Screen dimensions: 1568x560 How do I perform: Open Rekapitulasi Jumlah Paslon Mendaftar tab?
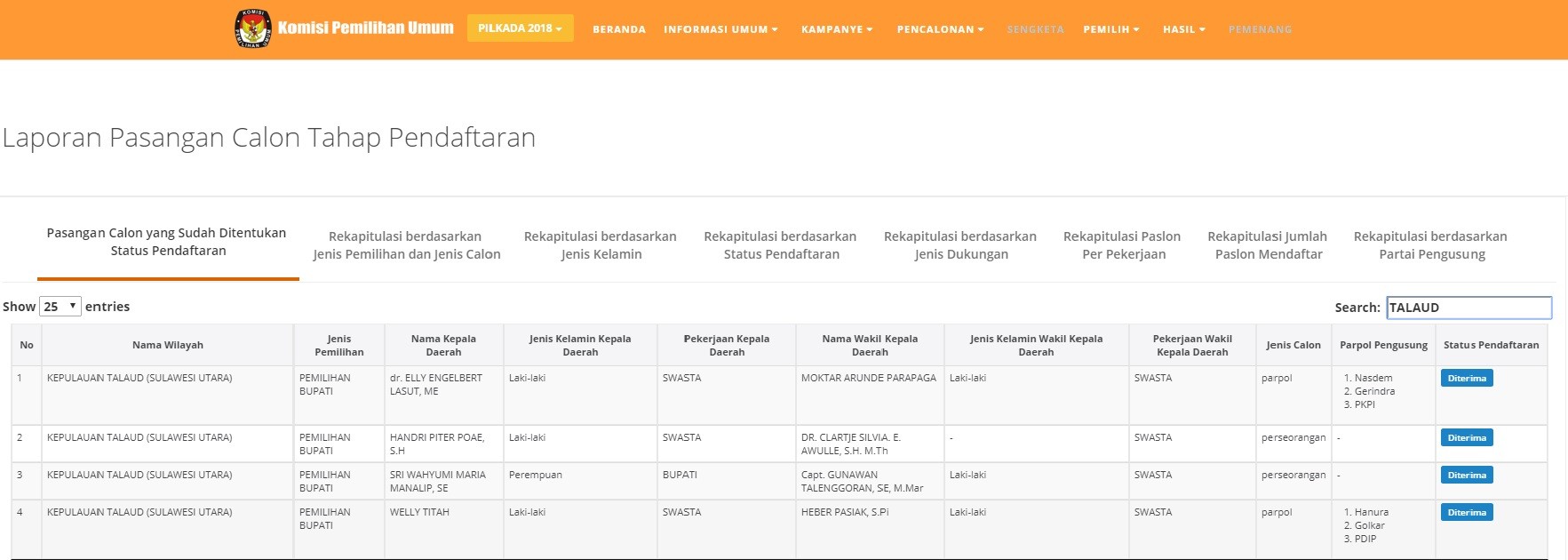1267,245
